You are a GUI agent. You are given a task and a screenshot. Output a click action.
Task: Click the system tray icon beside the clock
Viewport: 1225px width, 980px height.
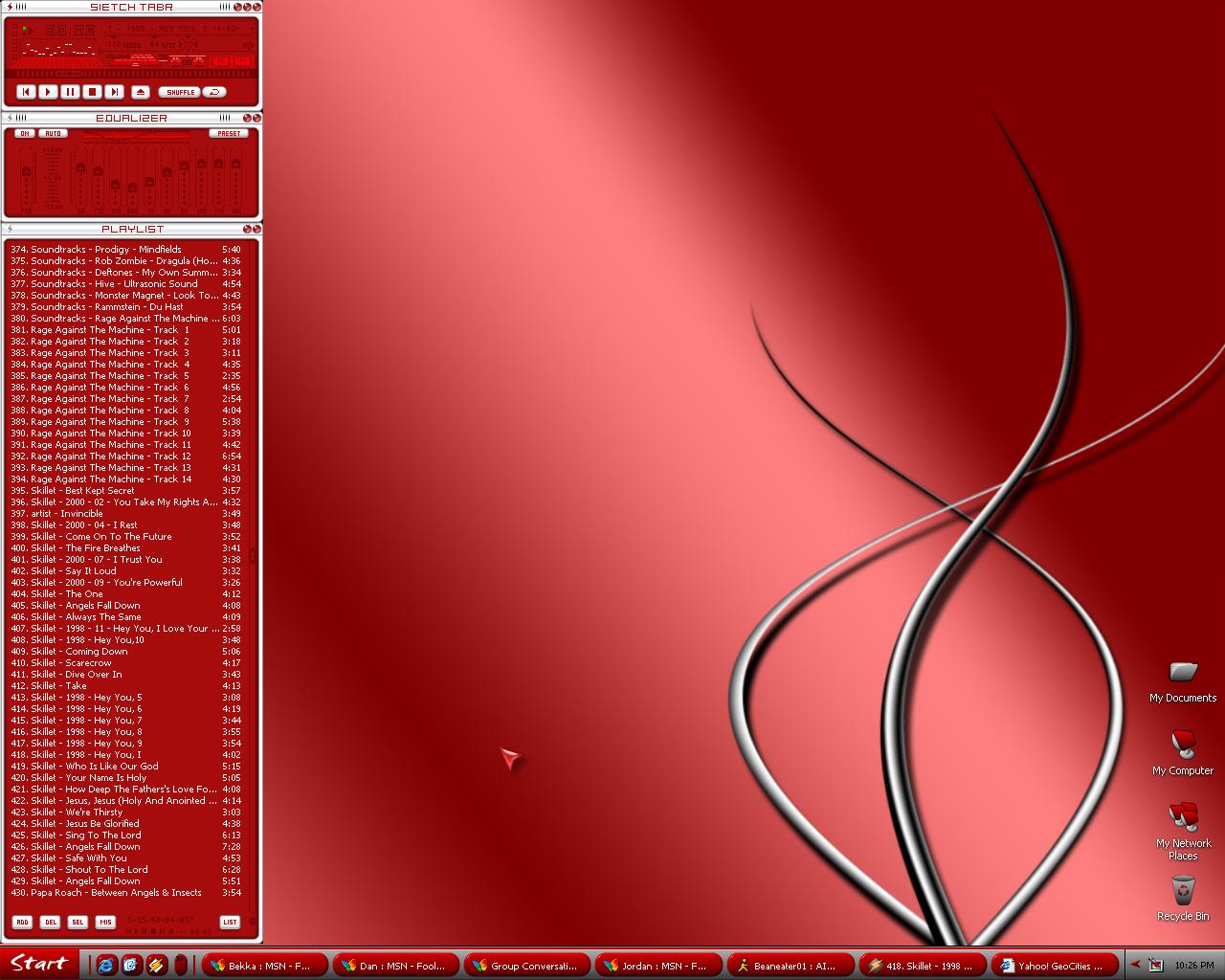point(1156,966)
